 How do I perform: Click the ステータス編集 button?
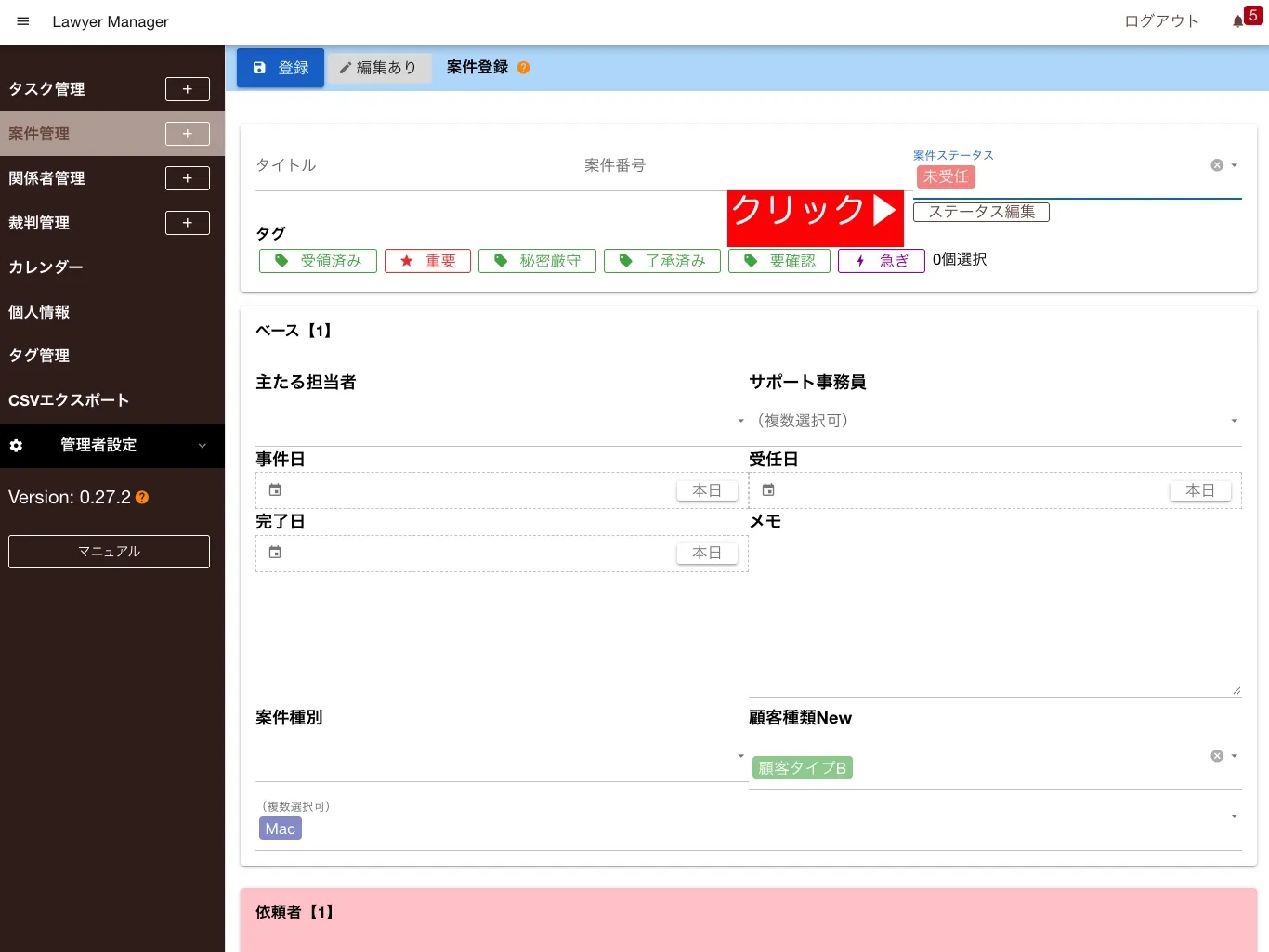point(981,212)
